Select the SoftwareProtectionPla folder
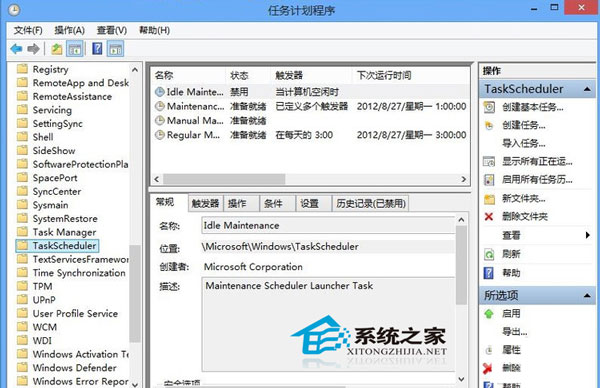Screen dimensions: 600x388 73,164
